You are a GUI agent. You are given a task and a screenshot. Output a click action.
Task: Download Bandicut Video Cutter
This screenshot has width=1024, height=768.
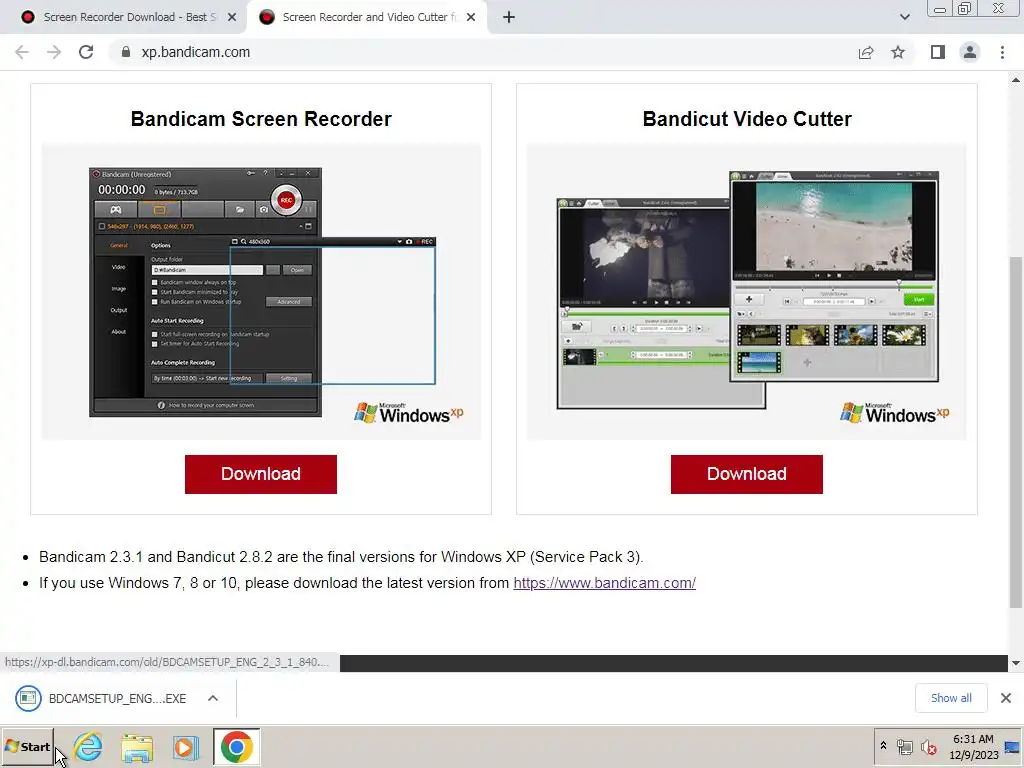pos(746,474)
